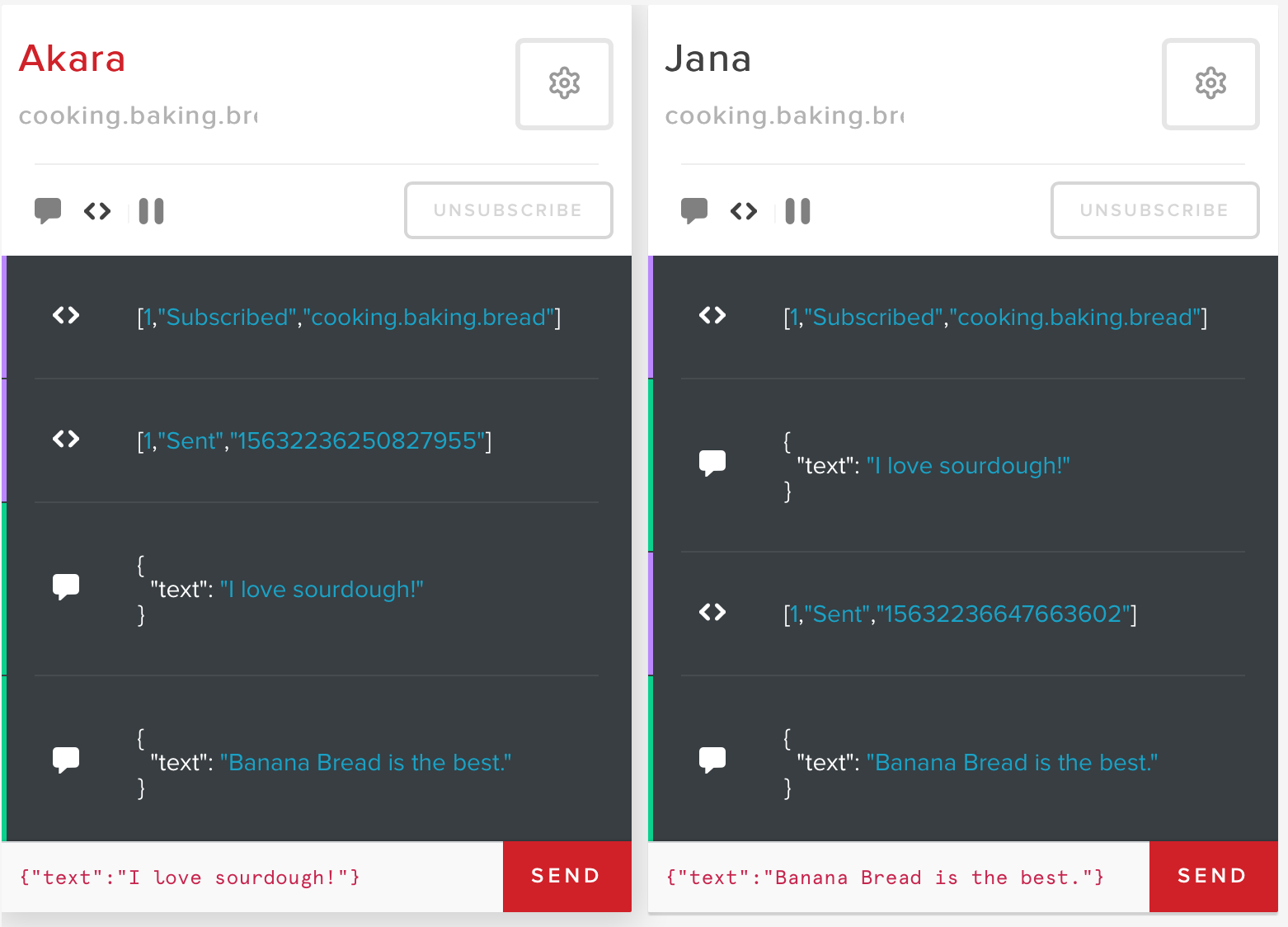
Task: Pause the Jana message stream
Action: click(797, 211)
